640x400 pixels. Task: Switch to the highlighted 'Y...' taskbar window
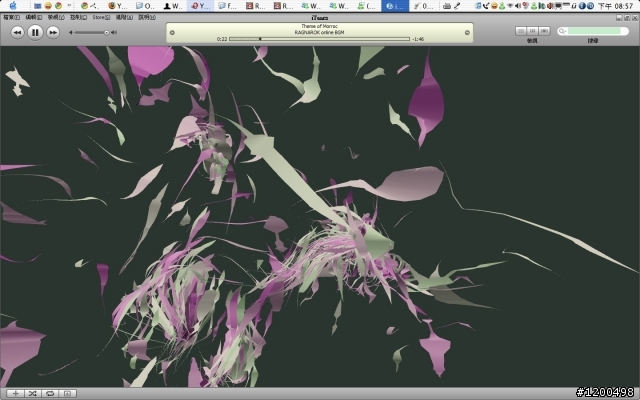coord(200,6)
